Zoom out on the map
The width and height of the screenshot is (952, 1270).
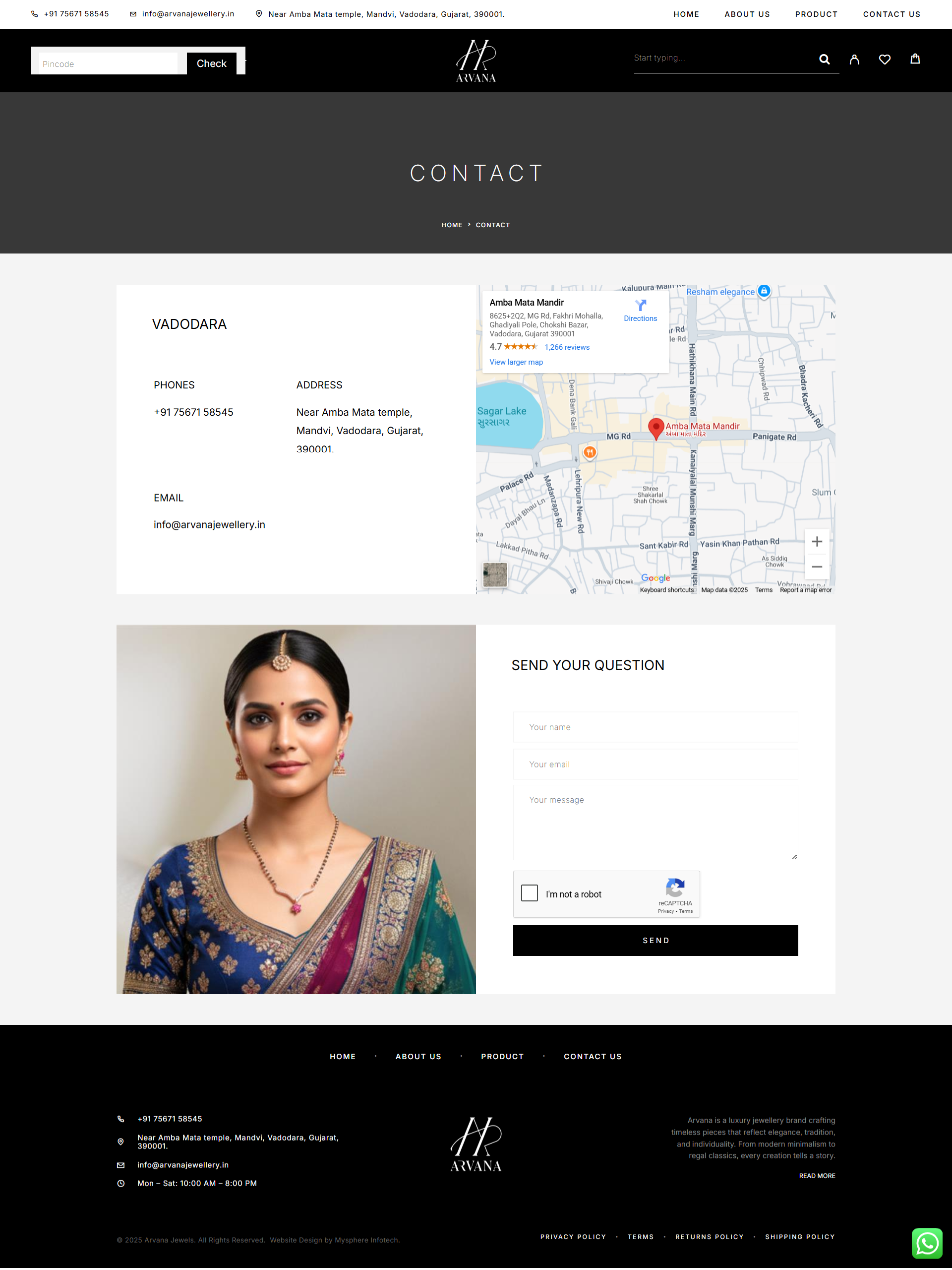point(817,567)
